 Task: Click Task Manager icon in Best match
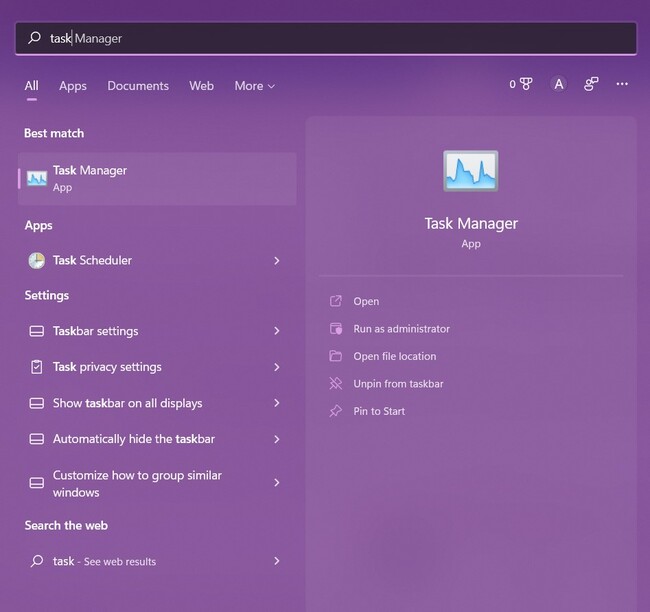37,179
